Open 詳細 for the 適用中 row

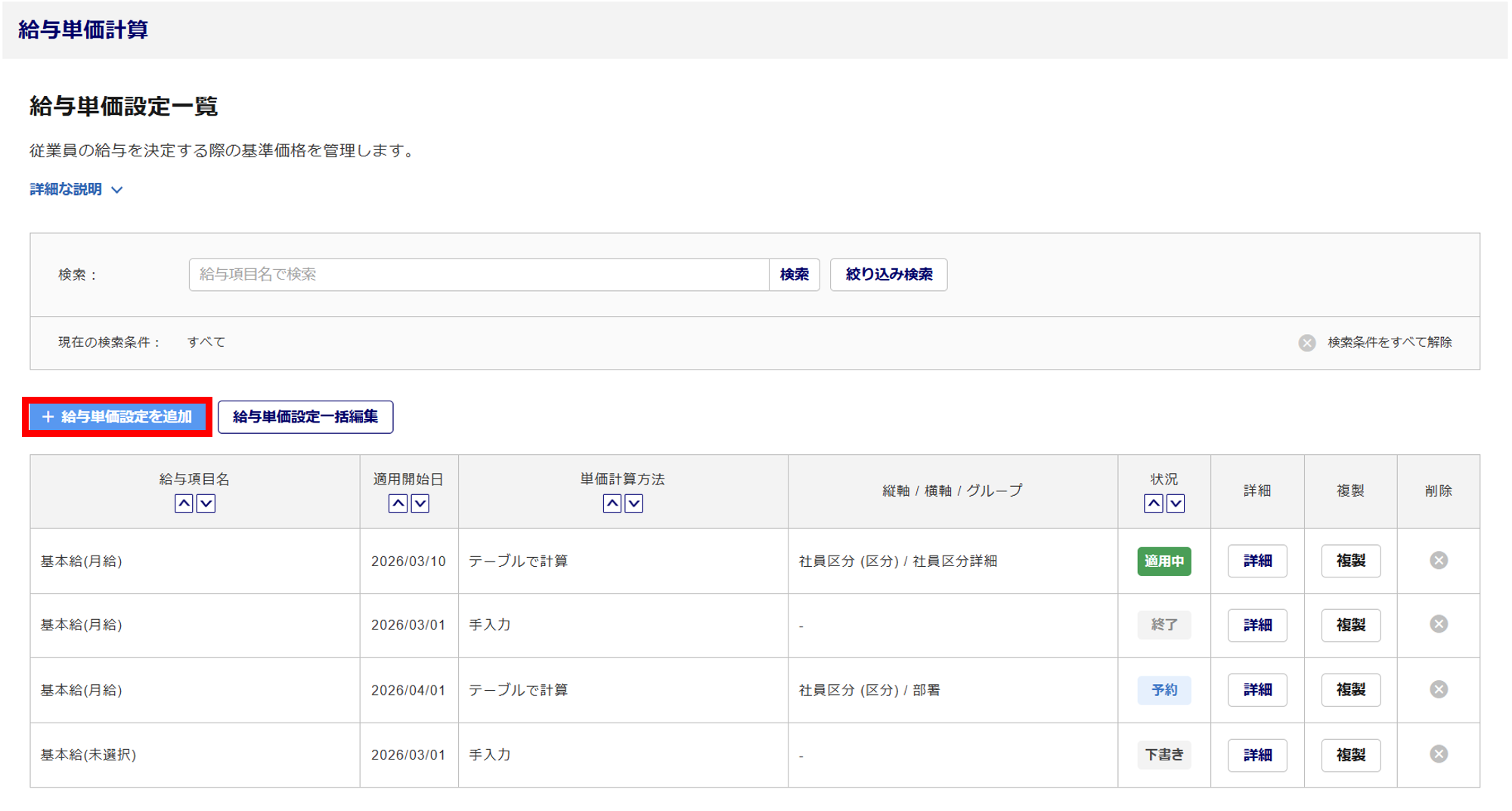1256,561
